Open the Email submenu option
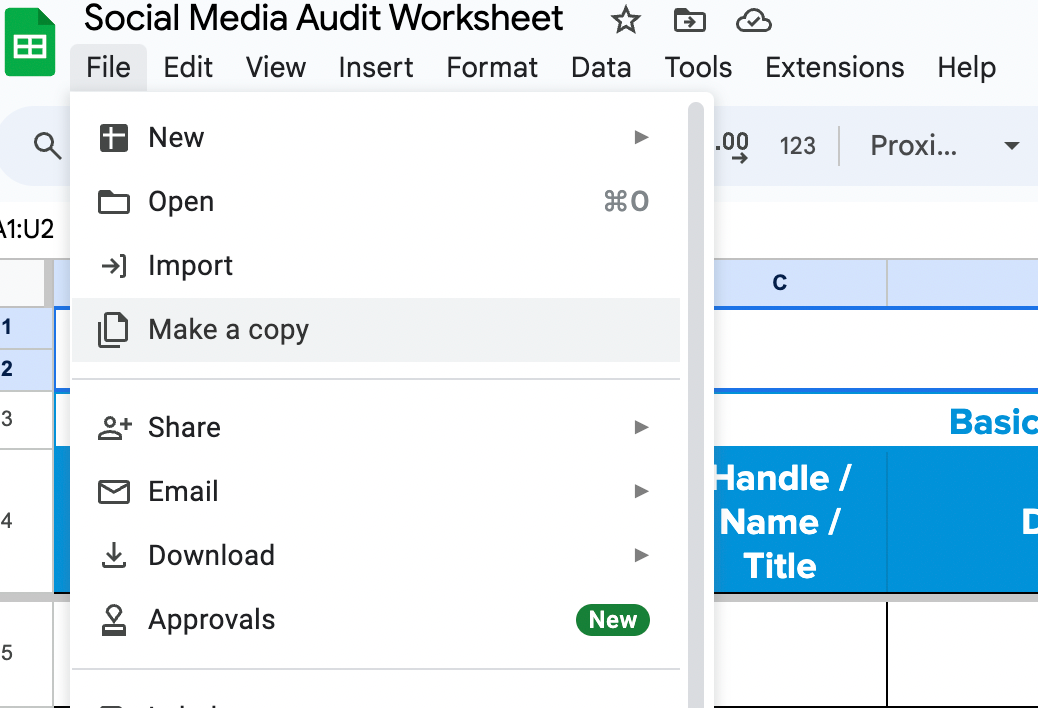Viewport: 1038px width, 708px height. point(183,491)
